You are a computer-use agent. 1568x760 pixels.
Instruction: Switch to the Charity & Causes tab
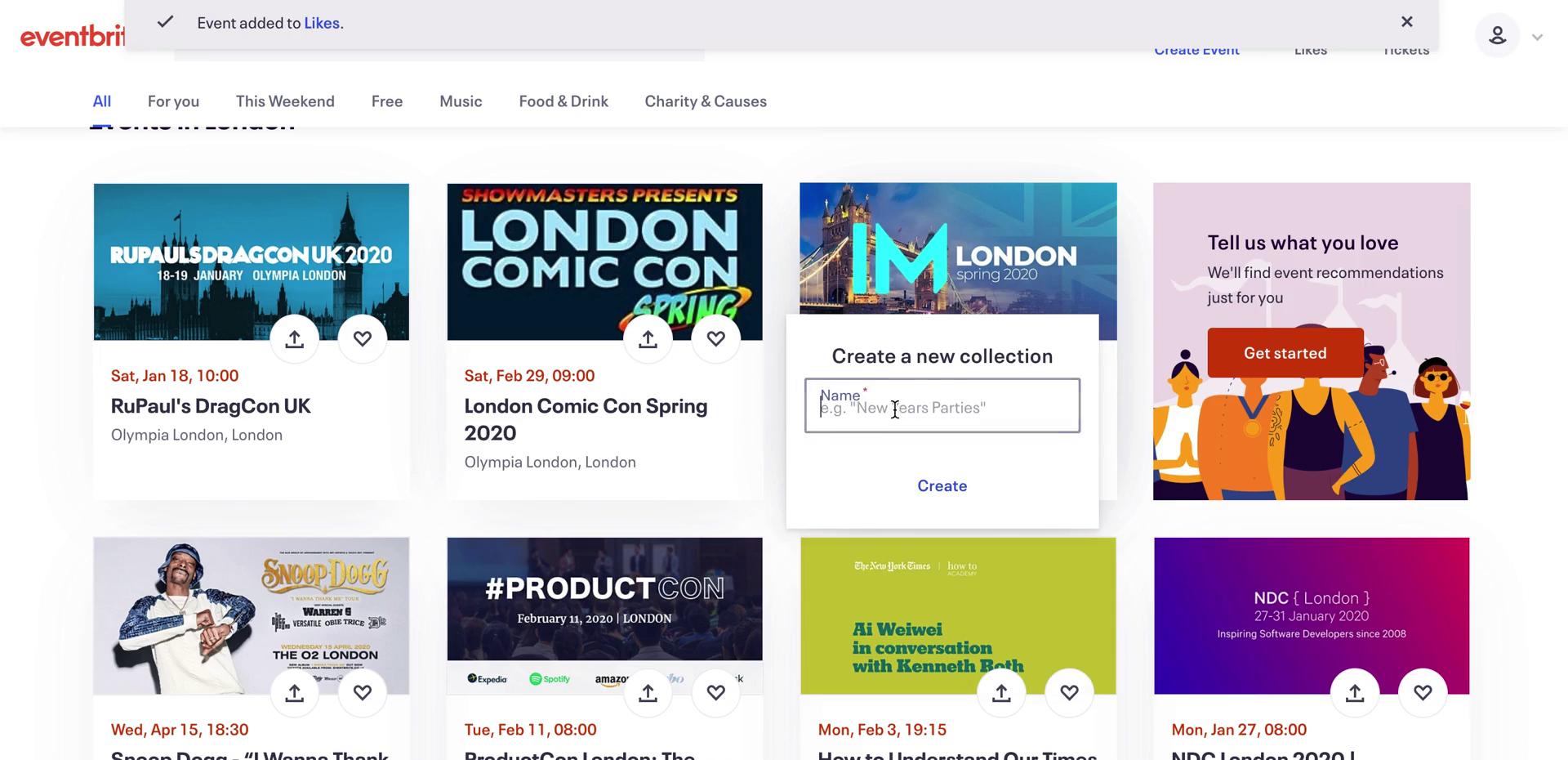click(706, 101)
